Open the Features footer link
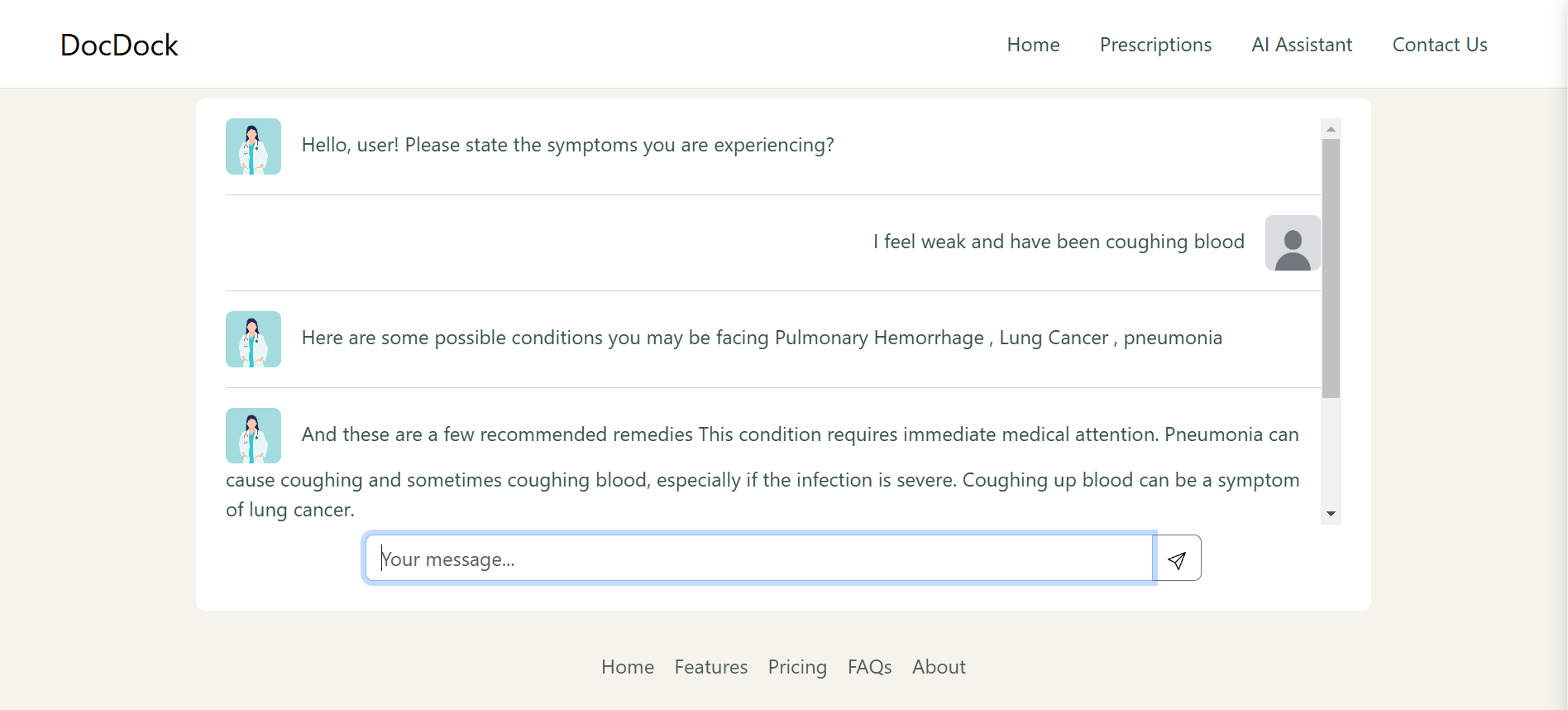1568x710 pixels. [x=711, y=667]
